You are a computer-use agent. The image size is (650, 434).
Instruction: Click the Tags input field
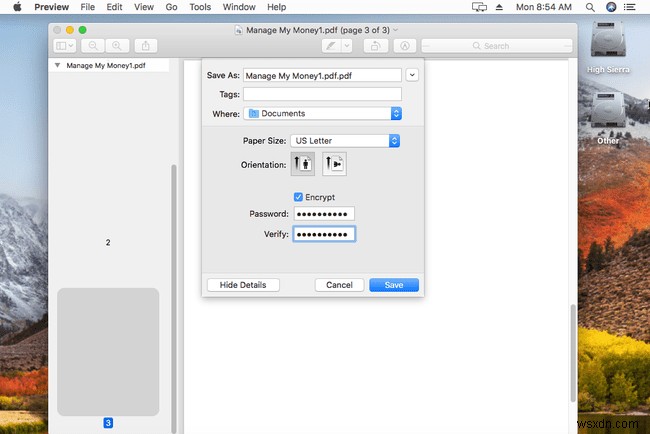pyautogui.click(x=322, y=94)
